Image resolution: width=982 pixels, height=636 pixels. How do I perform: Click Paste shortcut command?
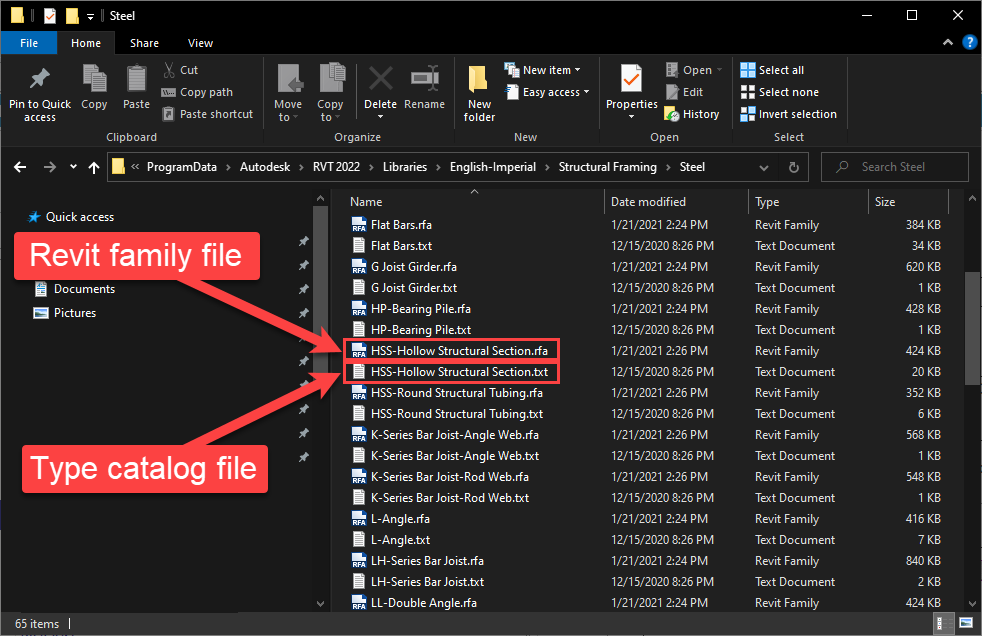[207, 114]
